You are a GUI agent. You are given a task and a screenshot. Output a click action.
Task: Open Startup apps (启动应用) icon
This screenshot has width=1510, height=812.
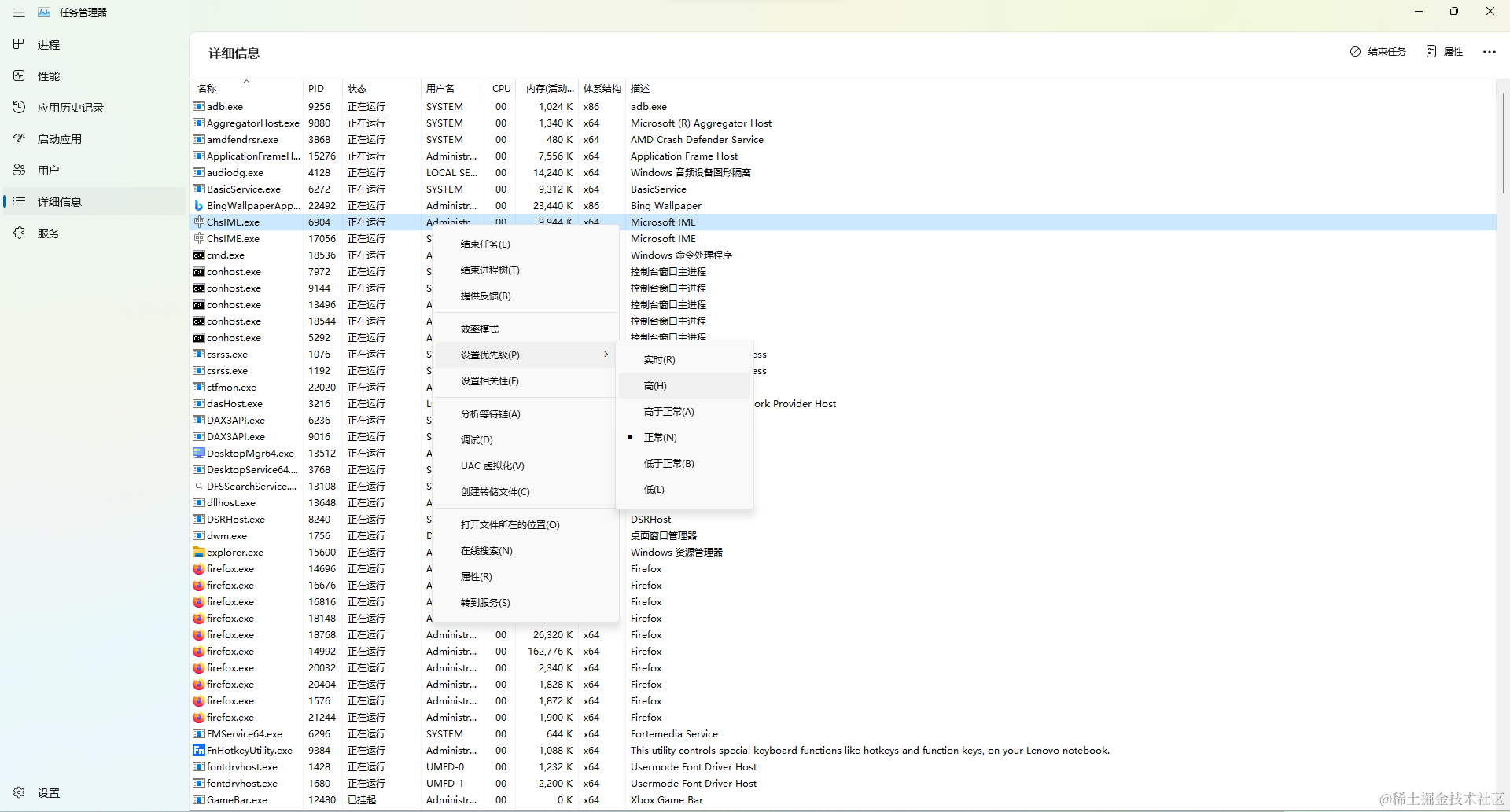coord(19,138)
